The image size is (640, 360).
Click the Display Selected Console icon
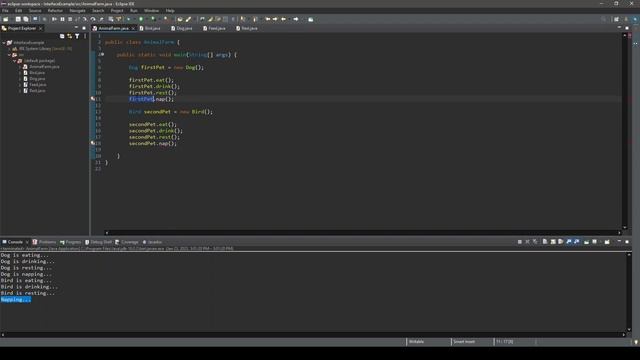[x=594, y=242]
